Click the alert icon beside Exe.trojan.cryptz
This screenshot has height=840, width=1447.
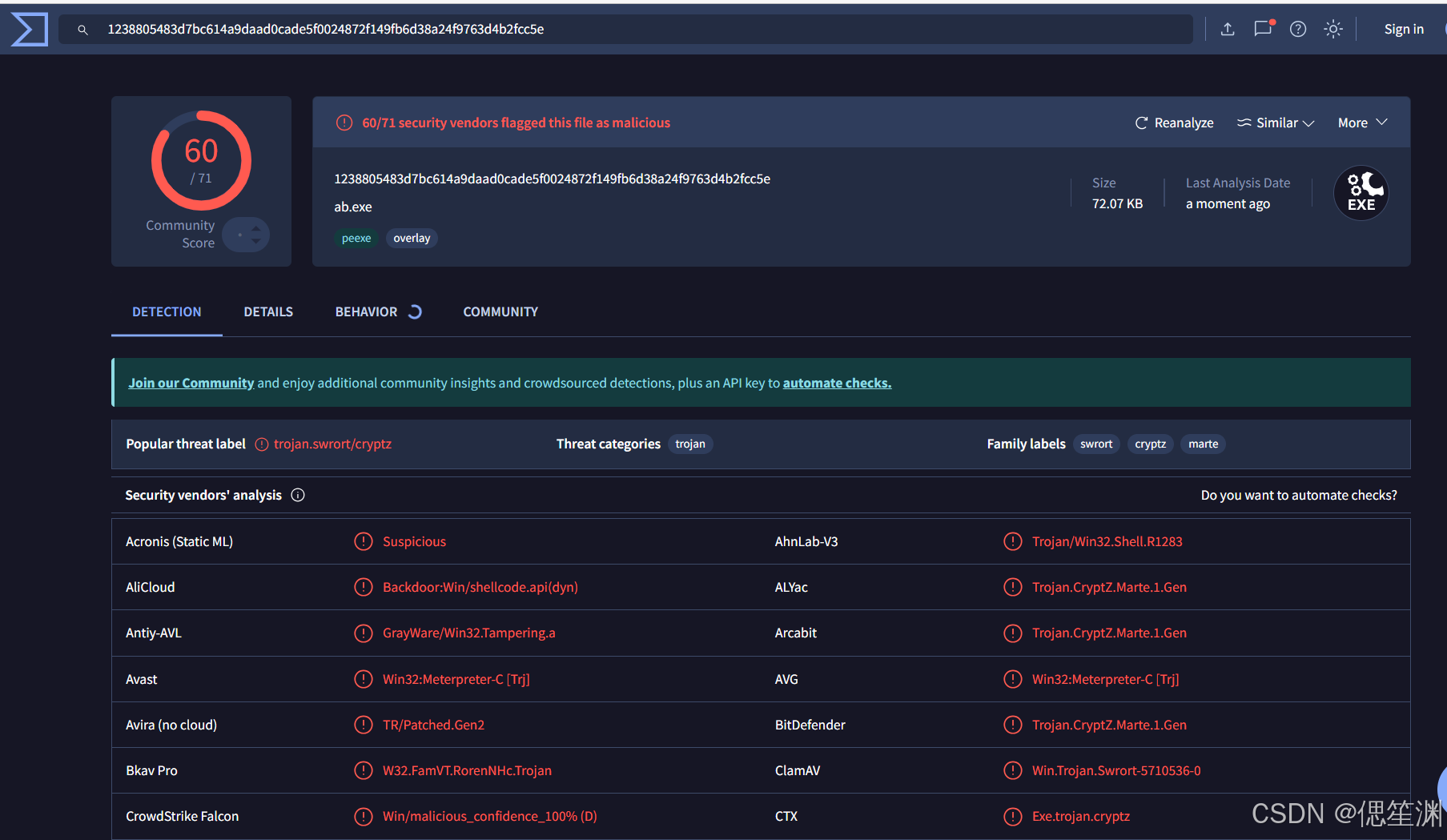(1013, 816)
